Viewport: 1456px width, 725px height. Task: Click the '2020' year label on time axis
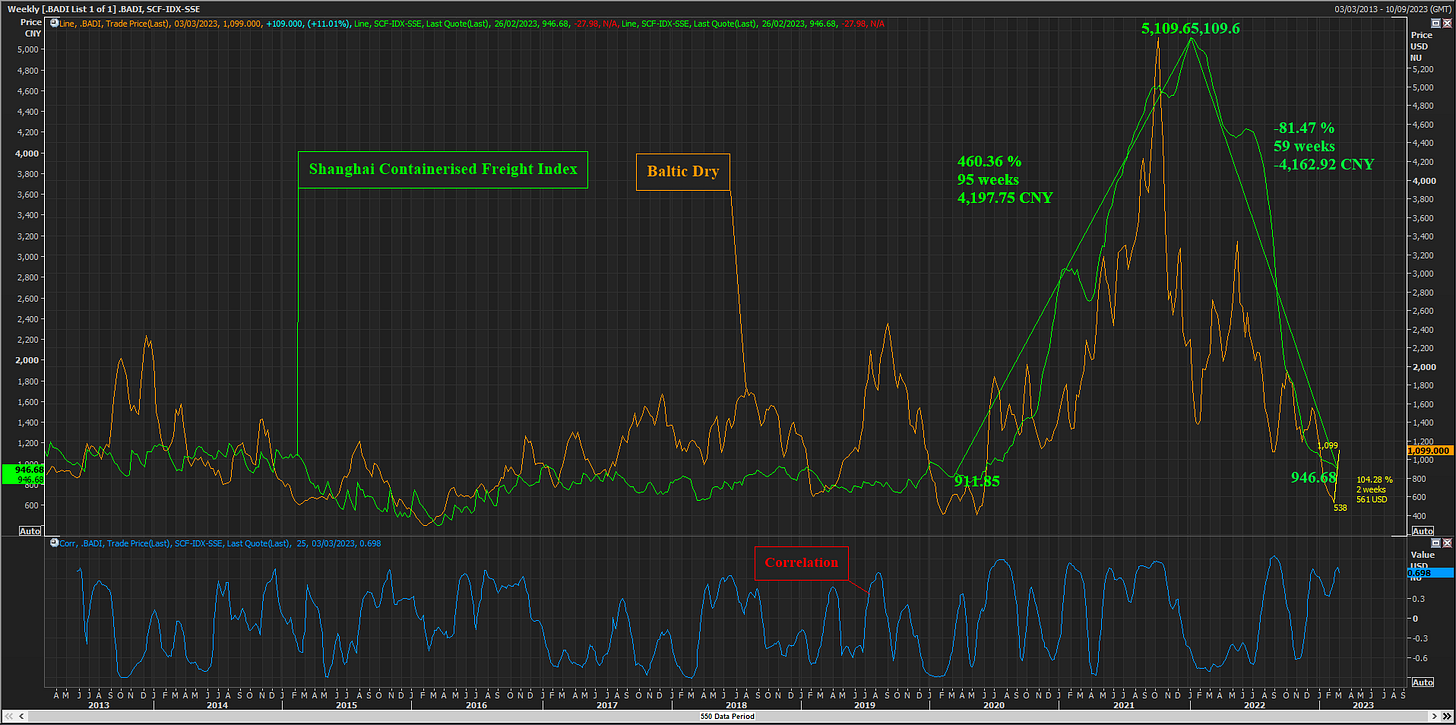coord(992,704)
